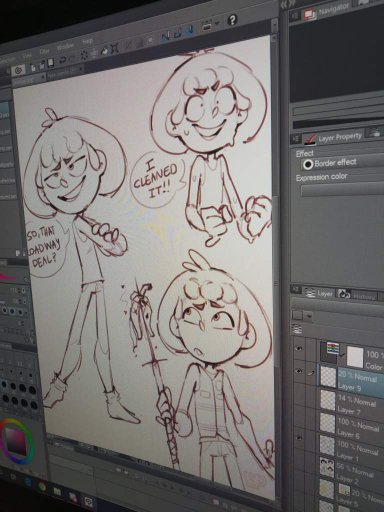
Task: Hide the Color paper layer via its eye
Action: point(299,349)
